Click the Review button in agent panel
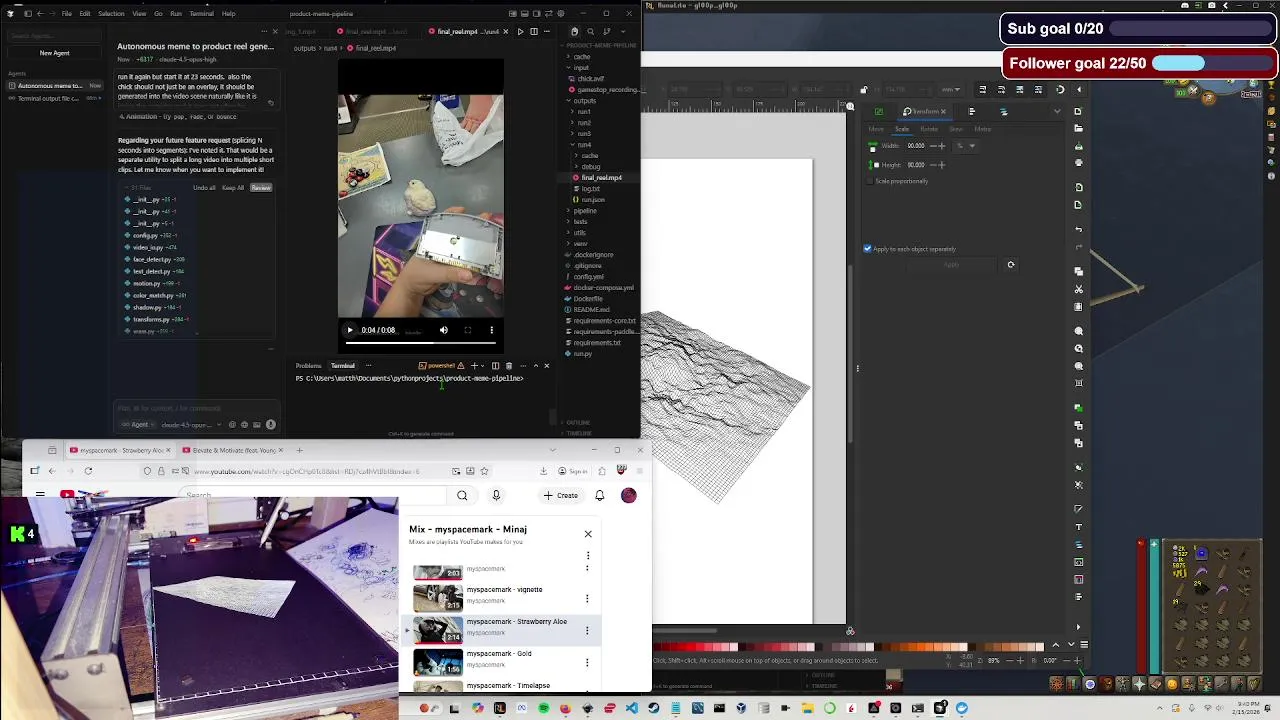Screen dimensions: 1280x720 261,188
